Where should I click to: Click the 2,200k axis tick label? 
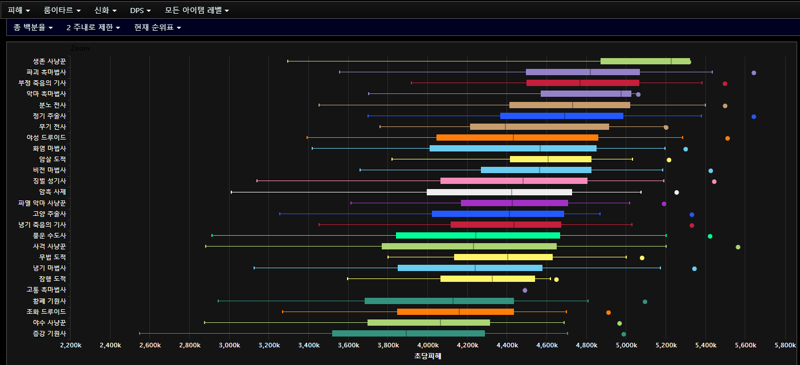tap(71, 346)
